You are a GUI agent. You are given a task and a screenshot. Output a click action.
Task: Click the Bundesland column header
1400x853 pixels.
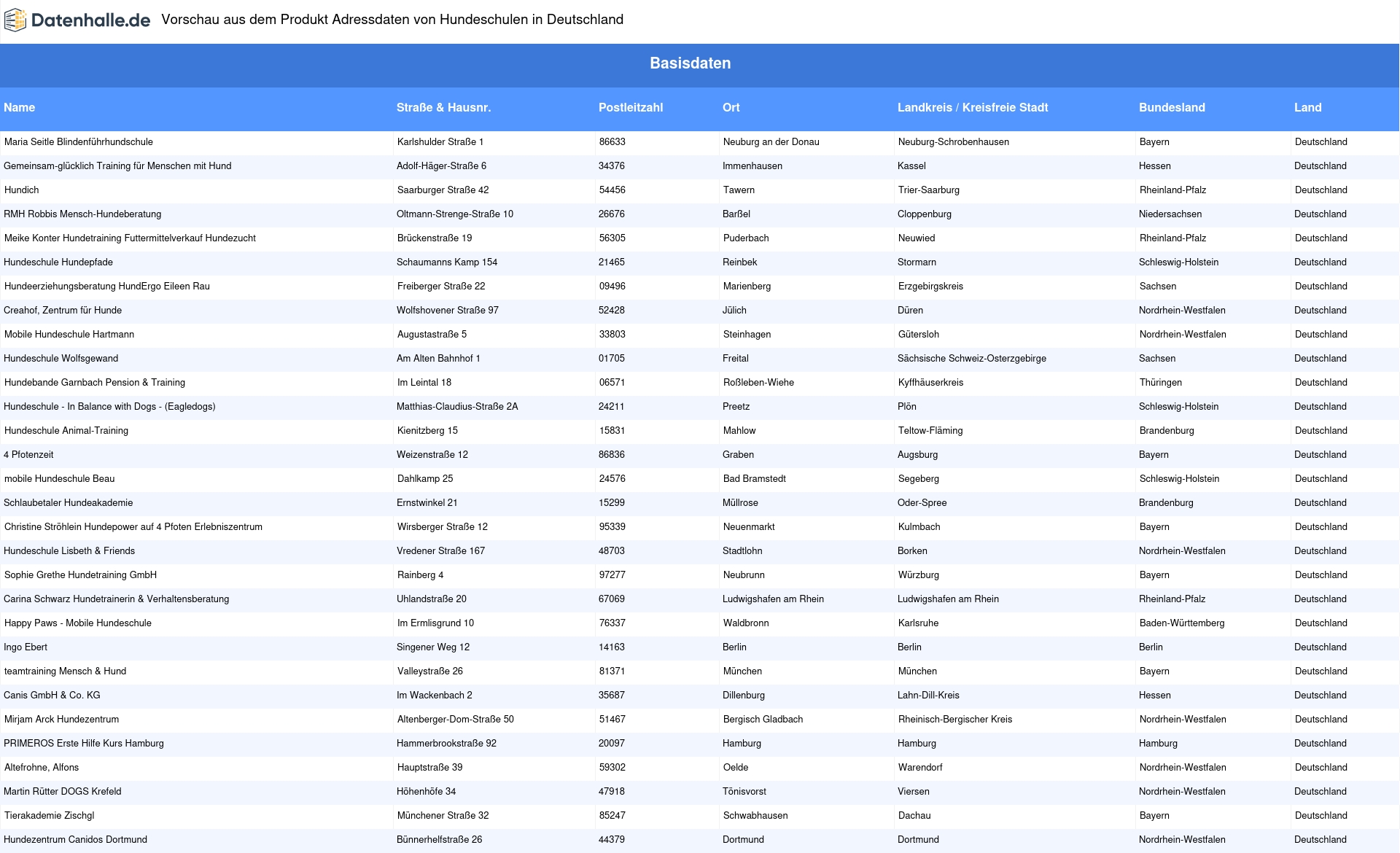point(1172,107)
